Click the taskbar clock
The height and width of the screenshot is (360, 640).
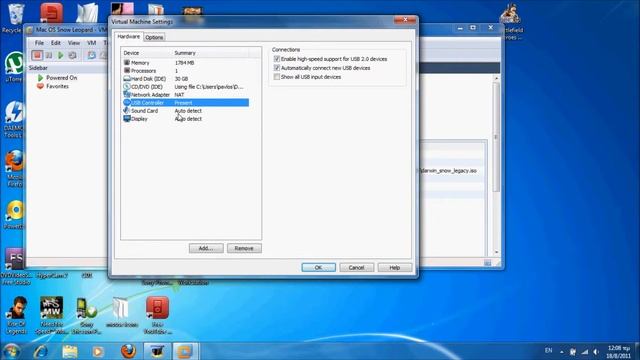[x=619, y=352]
